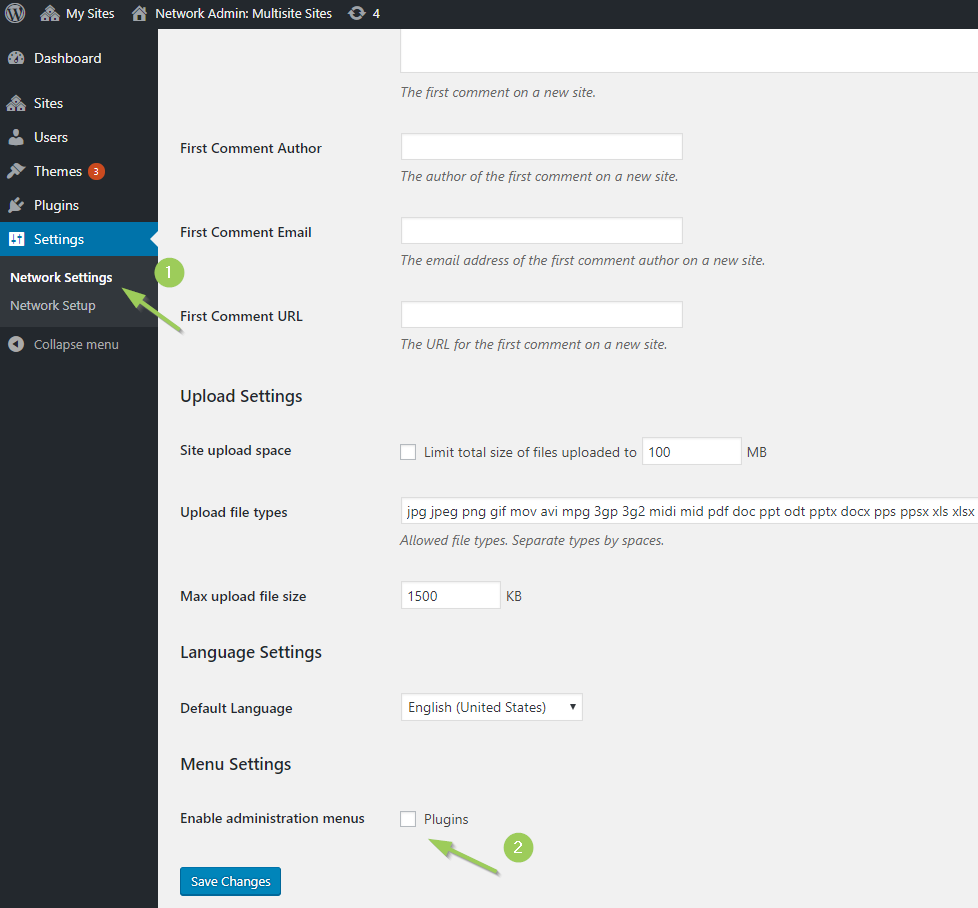Open the My Sites menu

(x=77, y=14)
